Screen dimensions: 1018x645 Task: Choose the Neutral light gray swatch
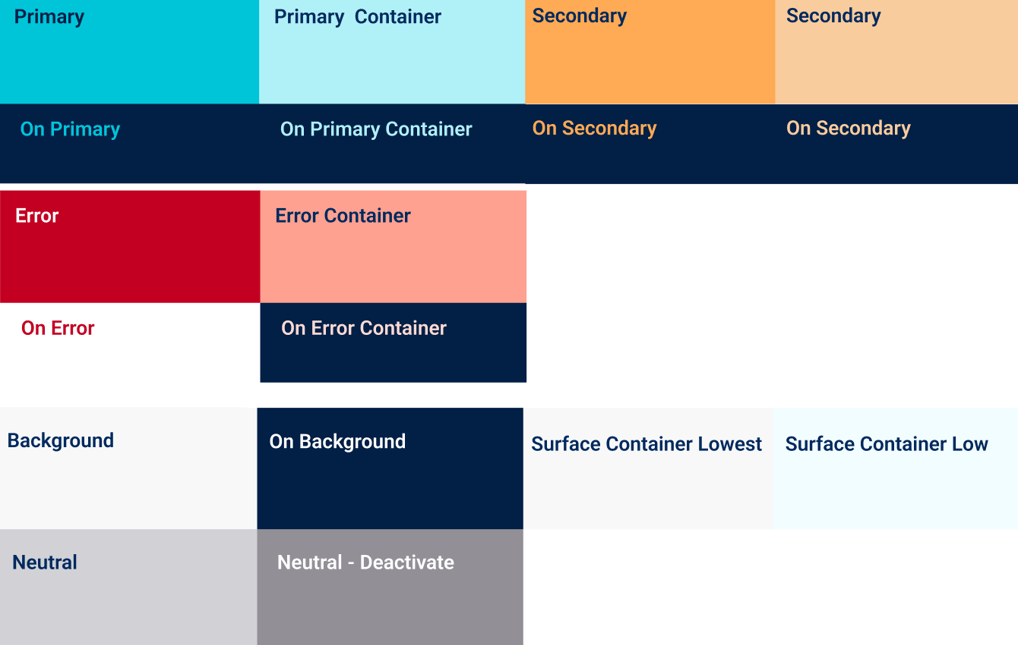(129, 587)
